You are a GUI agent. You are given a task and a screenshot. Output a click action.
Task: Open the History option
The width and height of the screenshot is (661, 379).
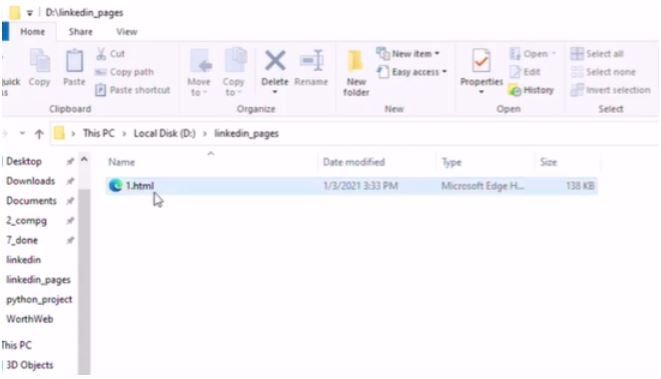click(x=532, y=90)
